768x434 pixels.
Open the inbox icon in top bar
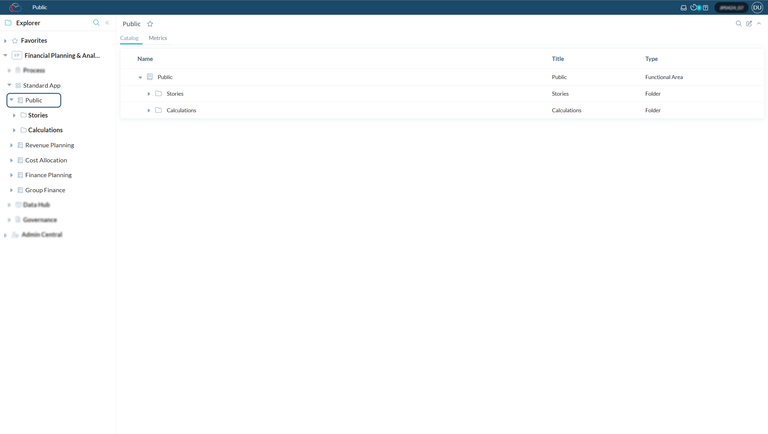684,7
